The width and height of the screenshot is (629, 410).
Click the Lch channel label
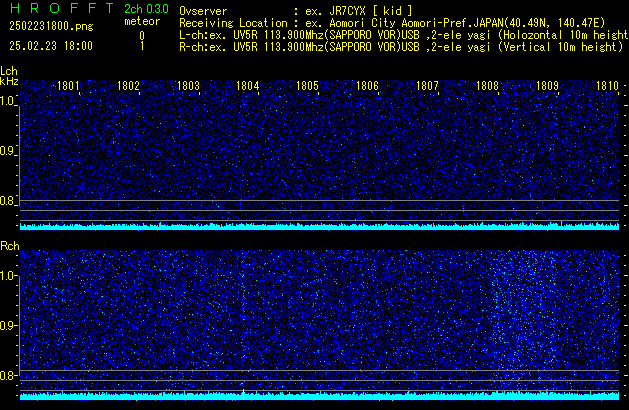[9, 71]
